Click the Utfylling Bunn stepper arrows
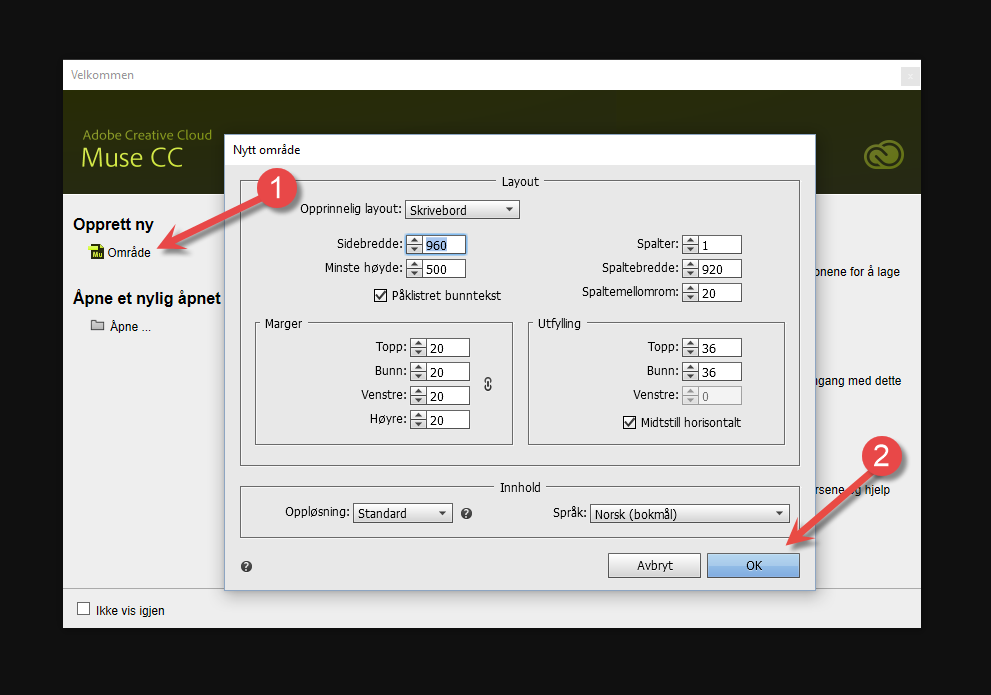Viewport: 991px width, 695px height. coord(691,372)
